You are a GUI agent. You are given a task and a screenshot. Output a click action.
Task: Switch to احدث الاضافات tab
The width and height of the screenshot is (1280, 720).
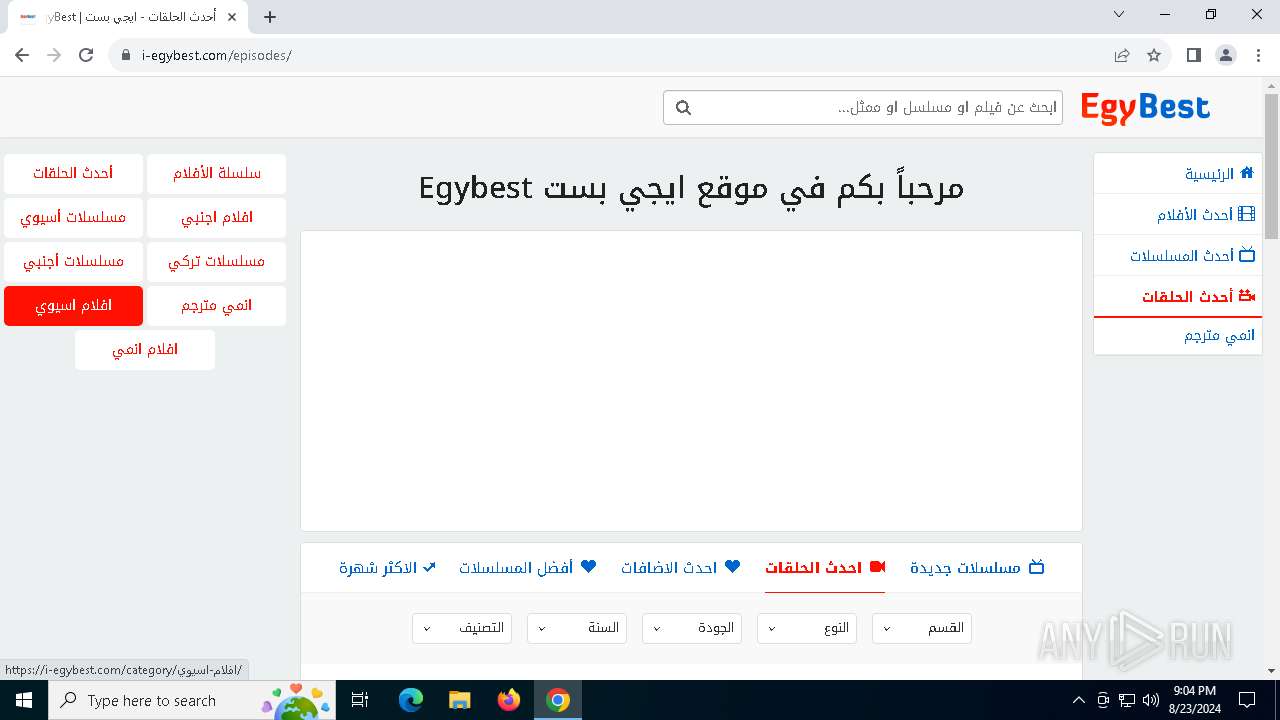pyautogui.click(x=681, y=568)
